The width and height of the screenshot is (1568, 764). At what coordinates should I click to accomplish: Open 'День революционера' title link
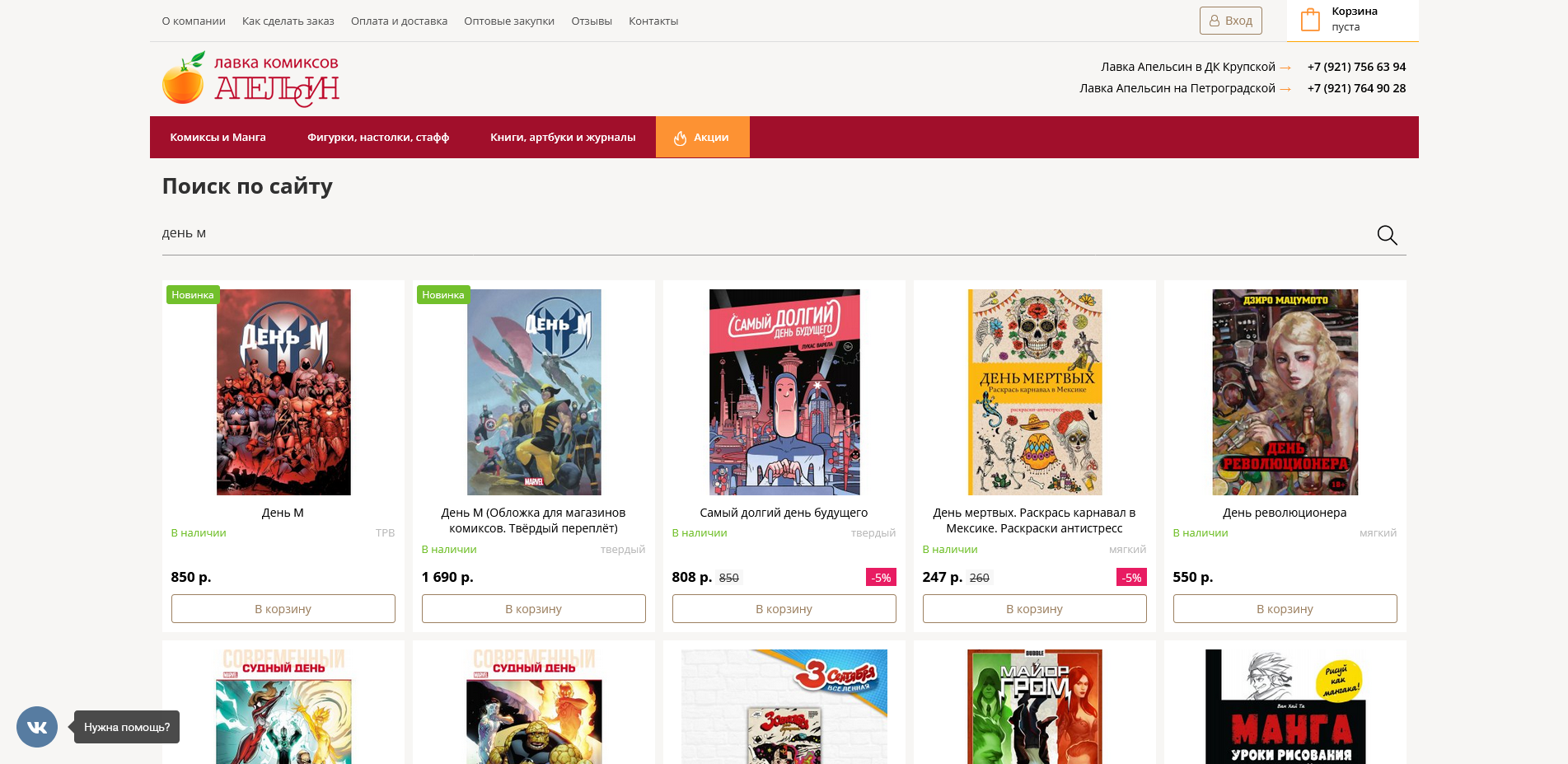[1285, 513]
